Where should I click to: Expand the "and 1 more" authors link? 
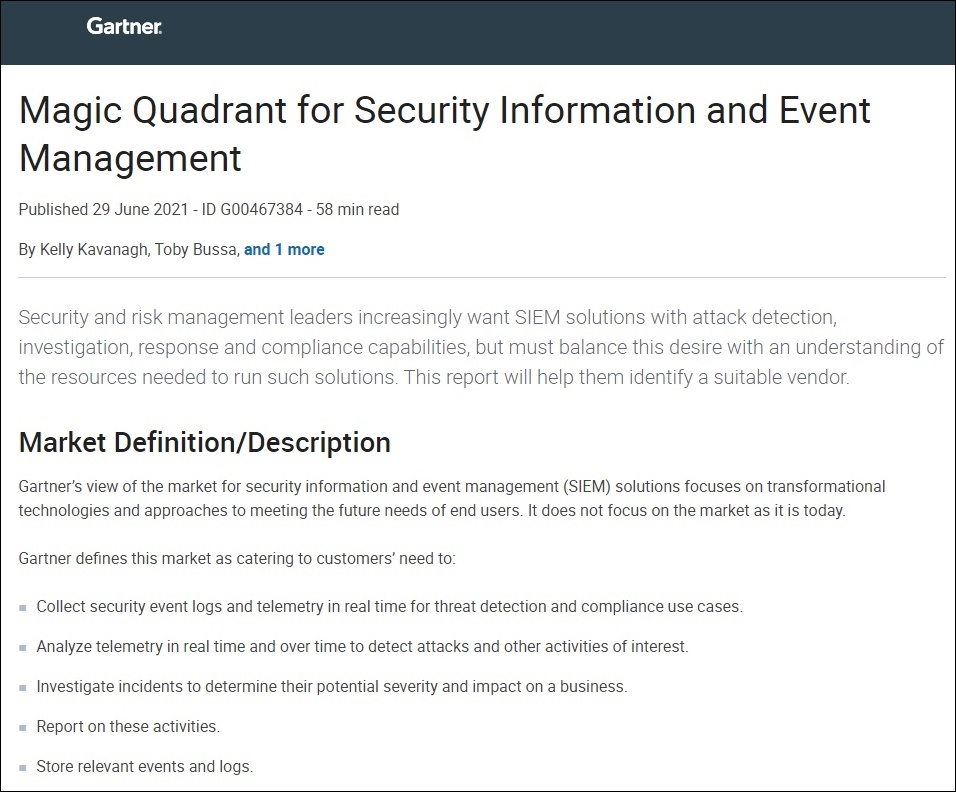(284, 250)
